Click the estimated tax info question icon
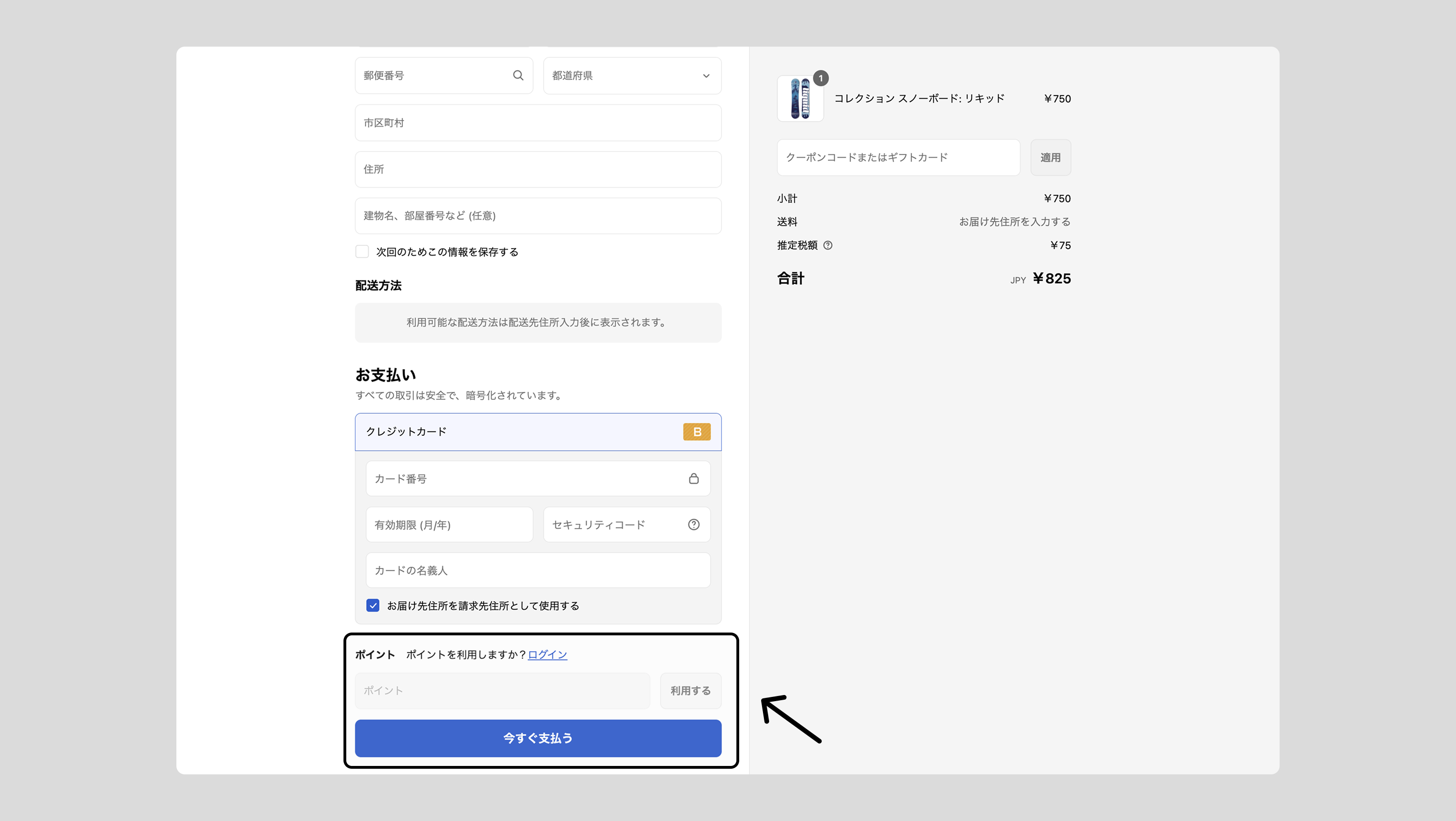The width and height of the screenshot is (1456, 821). point(827,245)
